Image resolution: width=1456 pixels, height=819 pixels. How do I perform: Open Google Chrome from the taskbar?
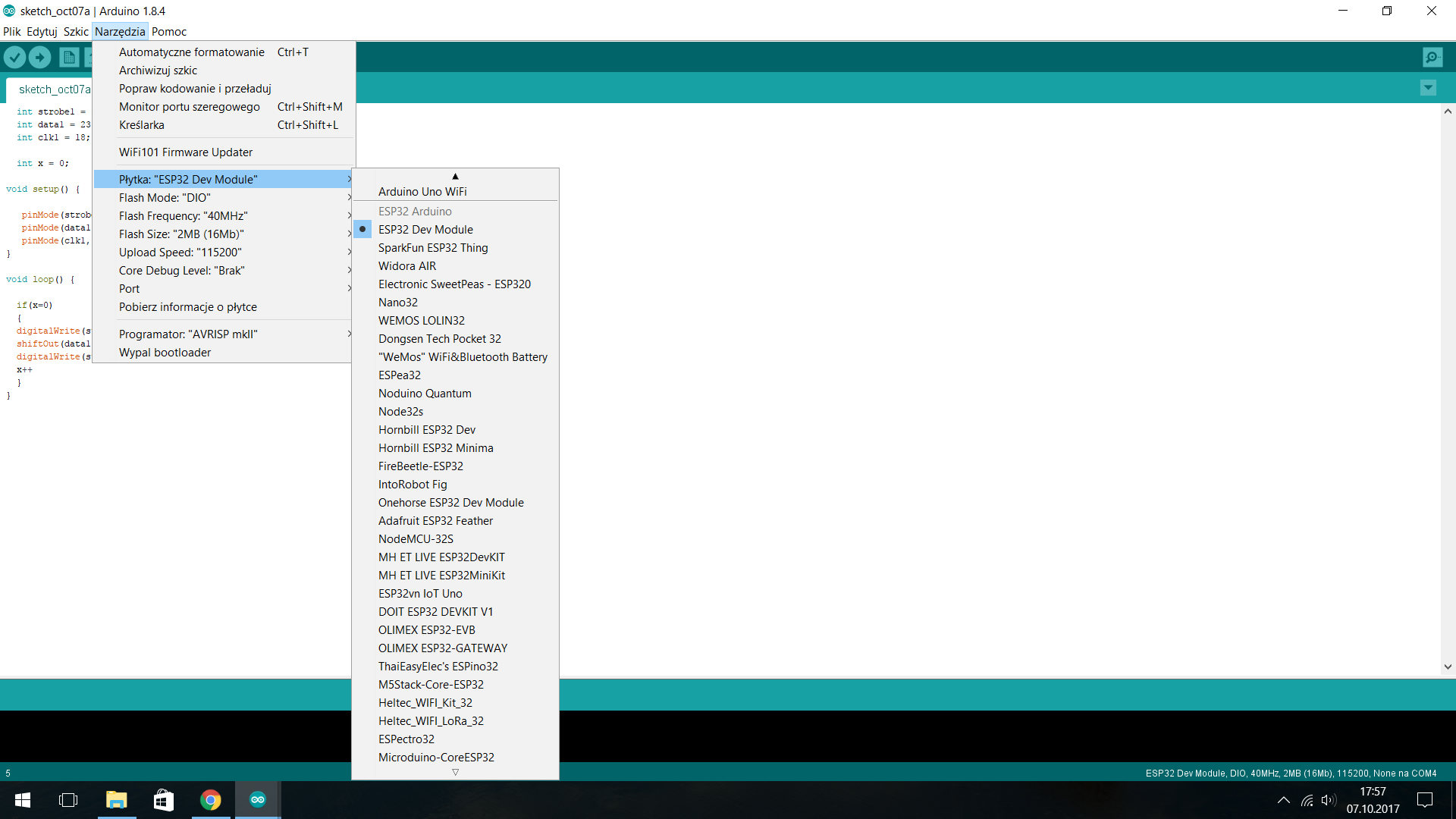click(x=210, y=800)
